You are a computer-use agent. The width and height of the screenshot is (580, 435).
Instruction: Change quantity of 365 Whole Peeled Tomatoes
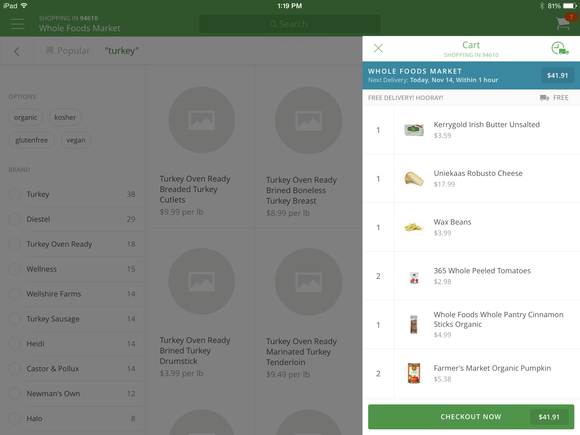tap(378, 276)
